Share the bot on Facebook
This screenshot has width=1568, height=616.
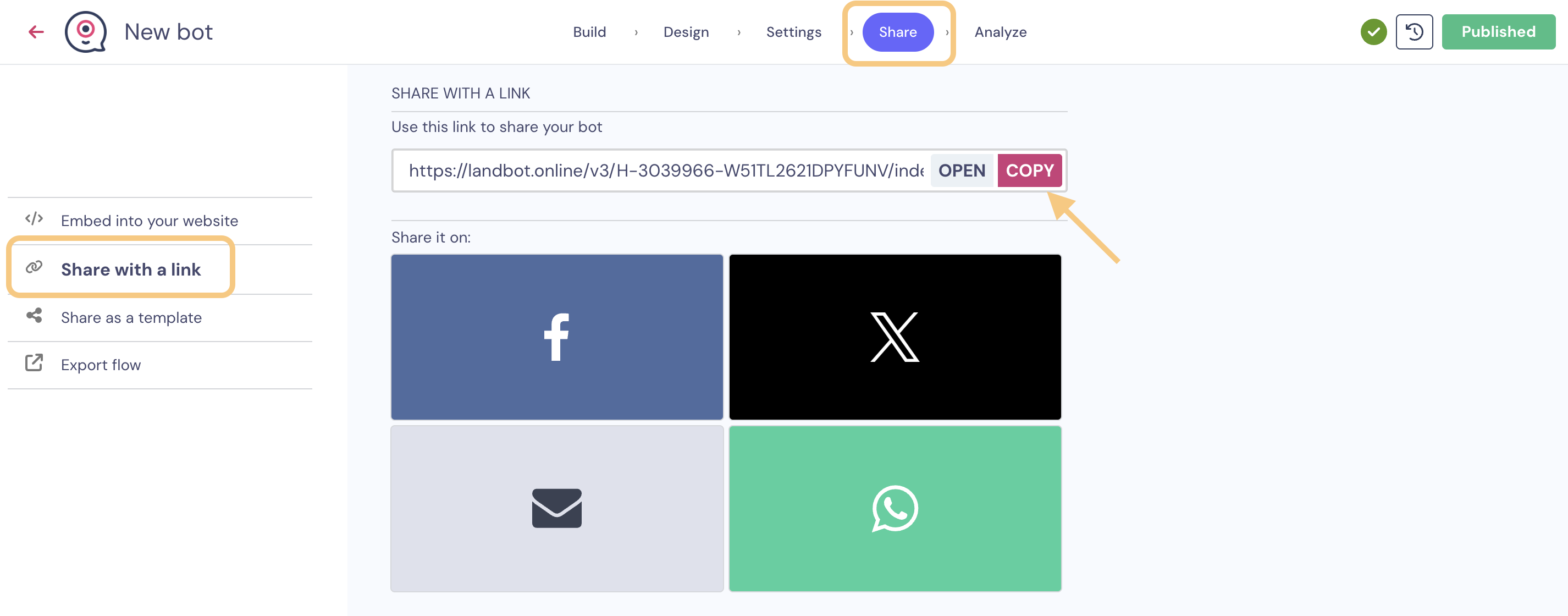556,337
